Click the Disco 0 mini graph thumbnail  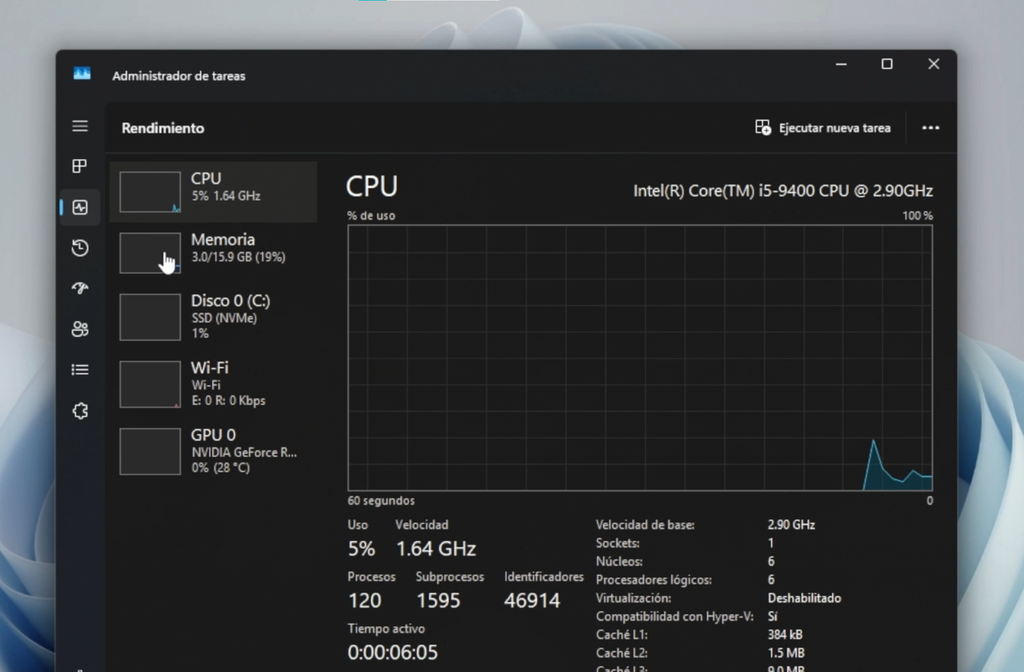click(x=150, y=317)
